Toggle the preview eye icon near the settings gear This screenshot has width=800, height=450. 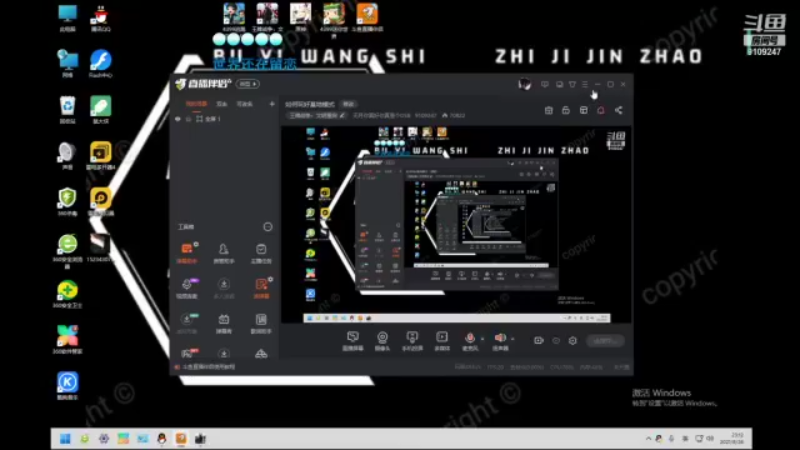point(556,340)
